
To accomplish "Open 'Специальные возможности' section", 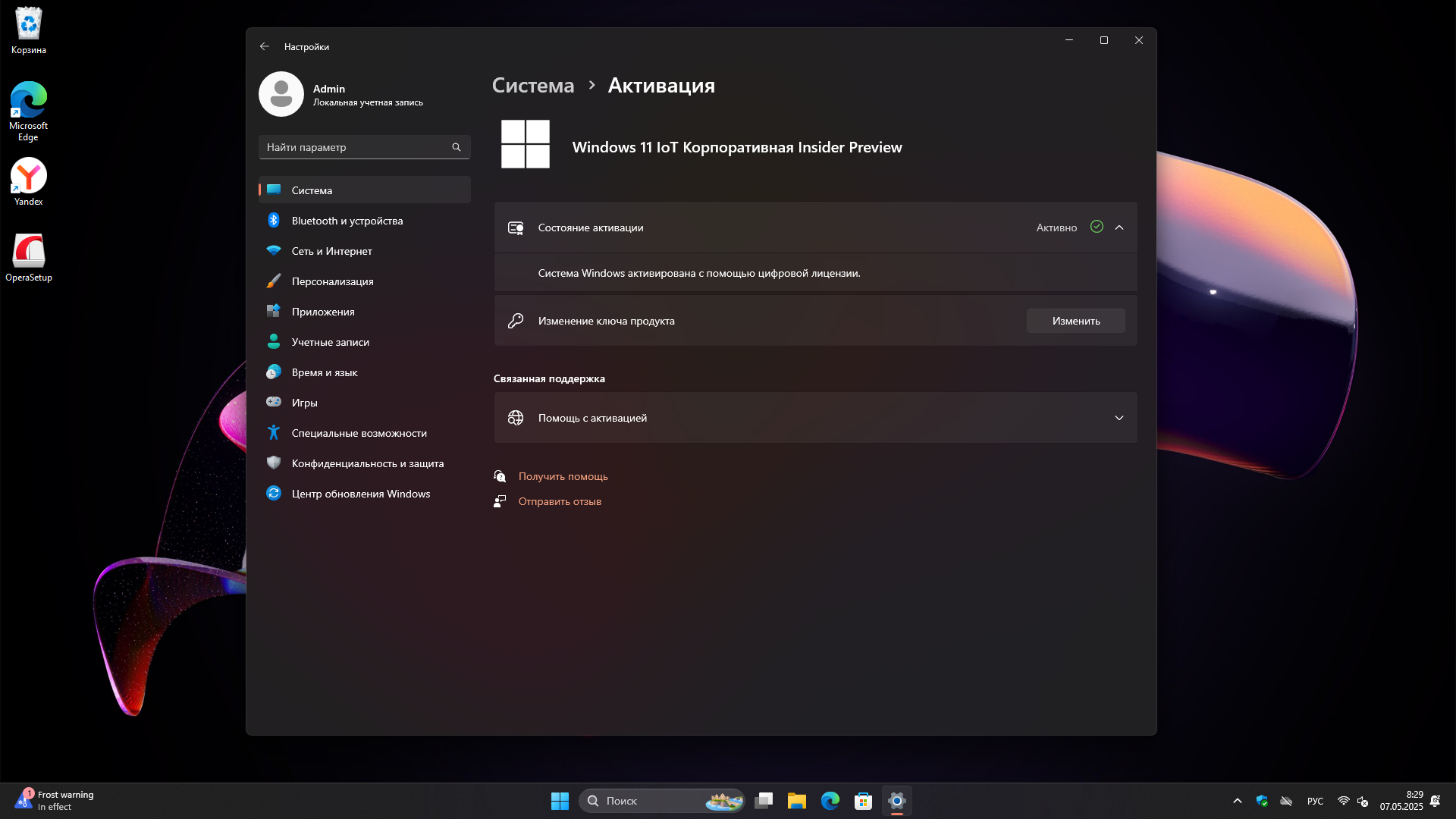I will click(364, 433).
